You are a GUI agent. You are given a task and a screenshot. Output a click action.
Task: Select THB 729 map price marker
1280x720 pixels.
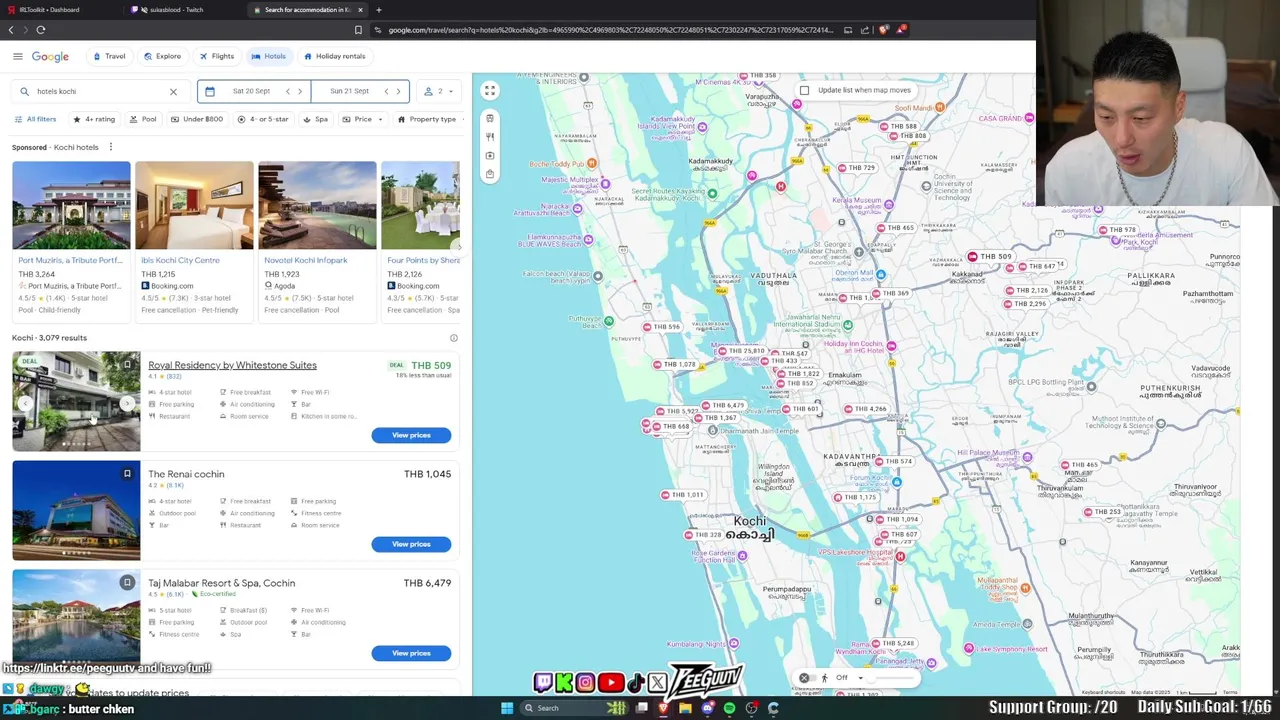tap(856, 168)
